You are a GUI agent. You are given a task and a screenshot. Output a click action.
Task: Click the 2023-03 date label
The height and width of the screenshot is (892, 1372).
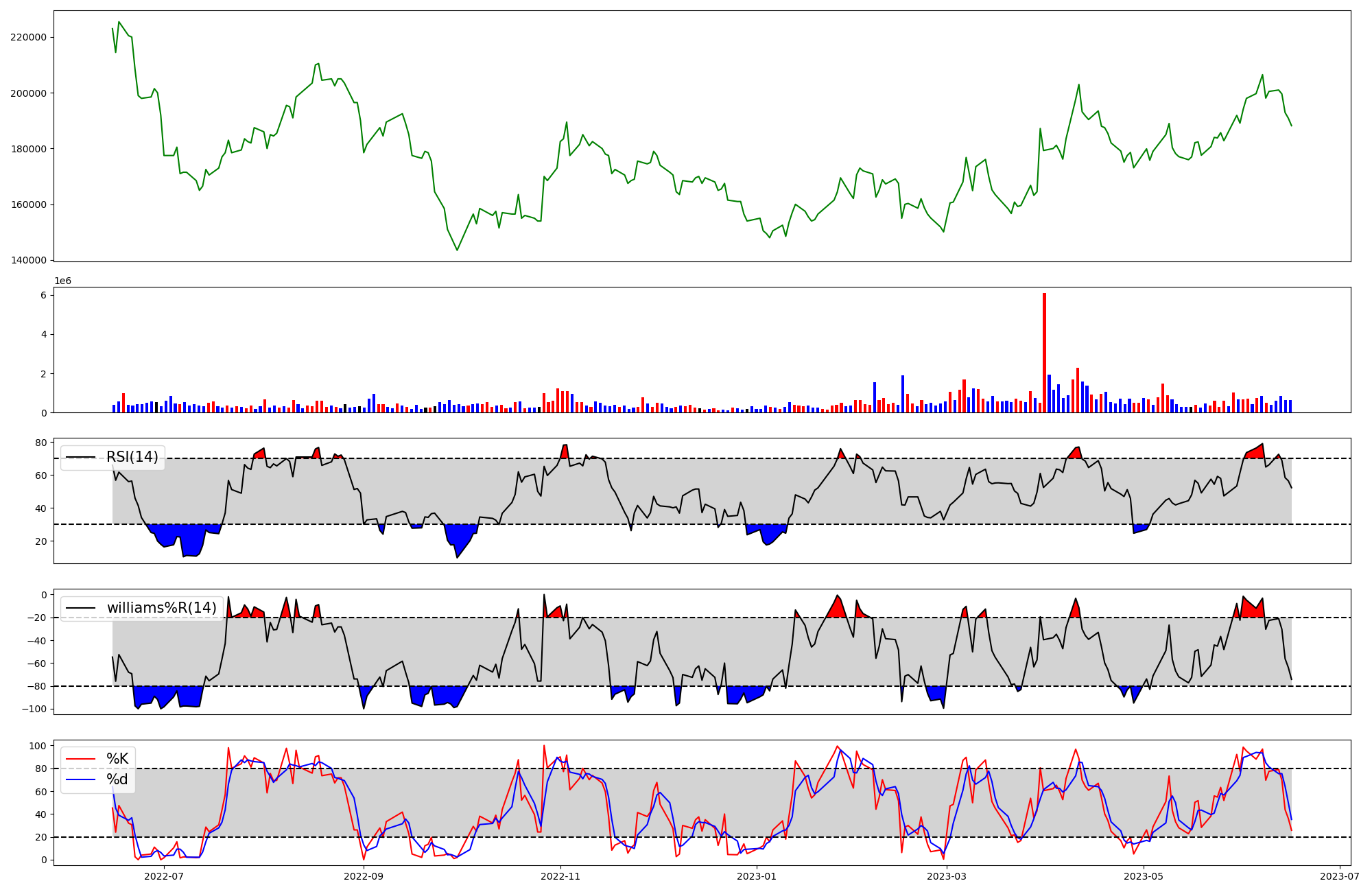pos(947,876)
